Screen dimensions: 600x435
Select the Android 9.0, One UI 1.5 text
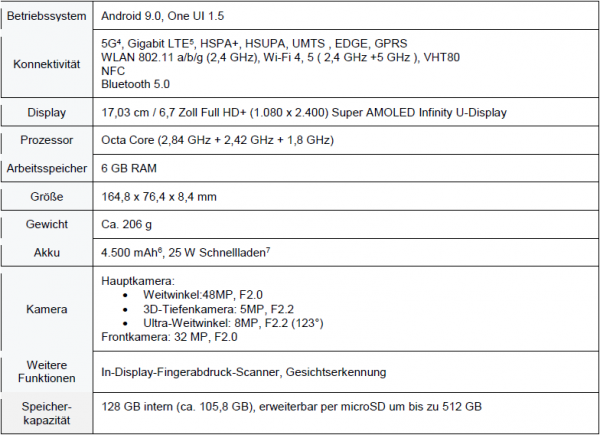pyautogui.click(x=163, y=16)
